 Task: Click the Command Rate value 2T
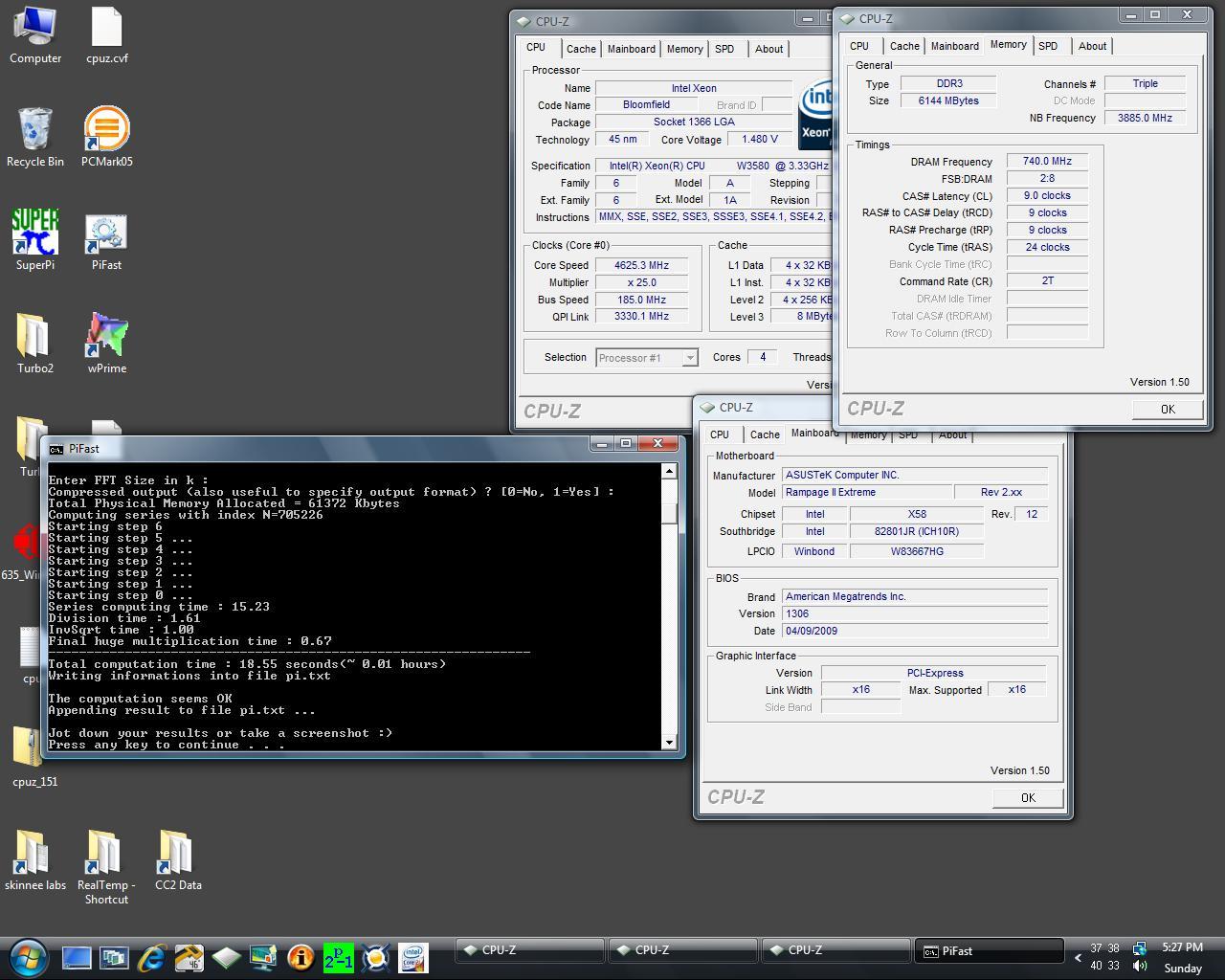(1047, 280)
